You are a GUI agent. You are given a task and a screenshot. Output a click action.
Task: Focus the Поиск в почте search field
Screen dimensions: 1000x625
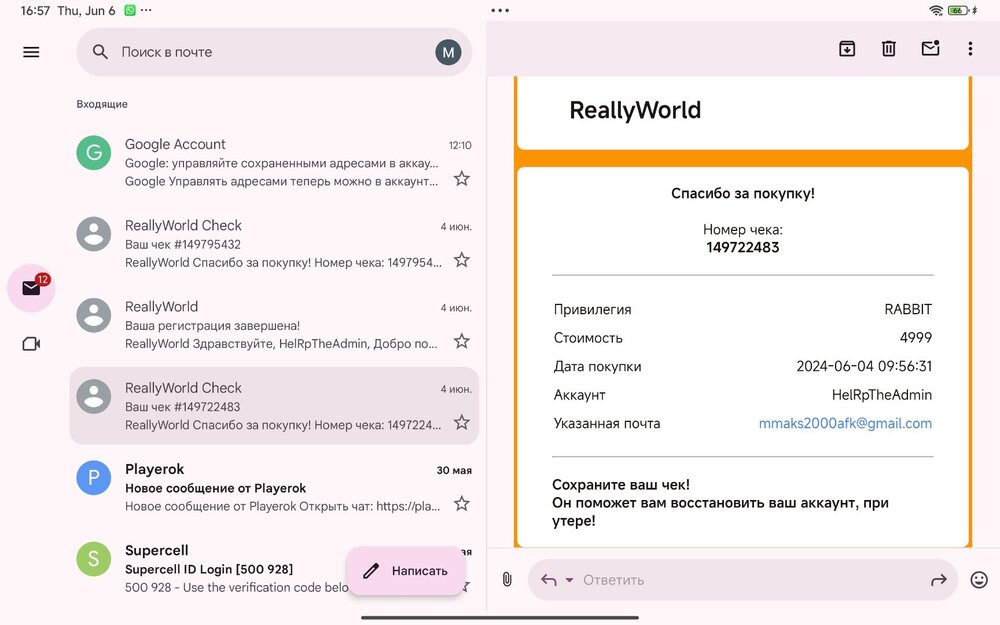coord(274,52)
